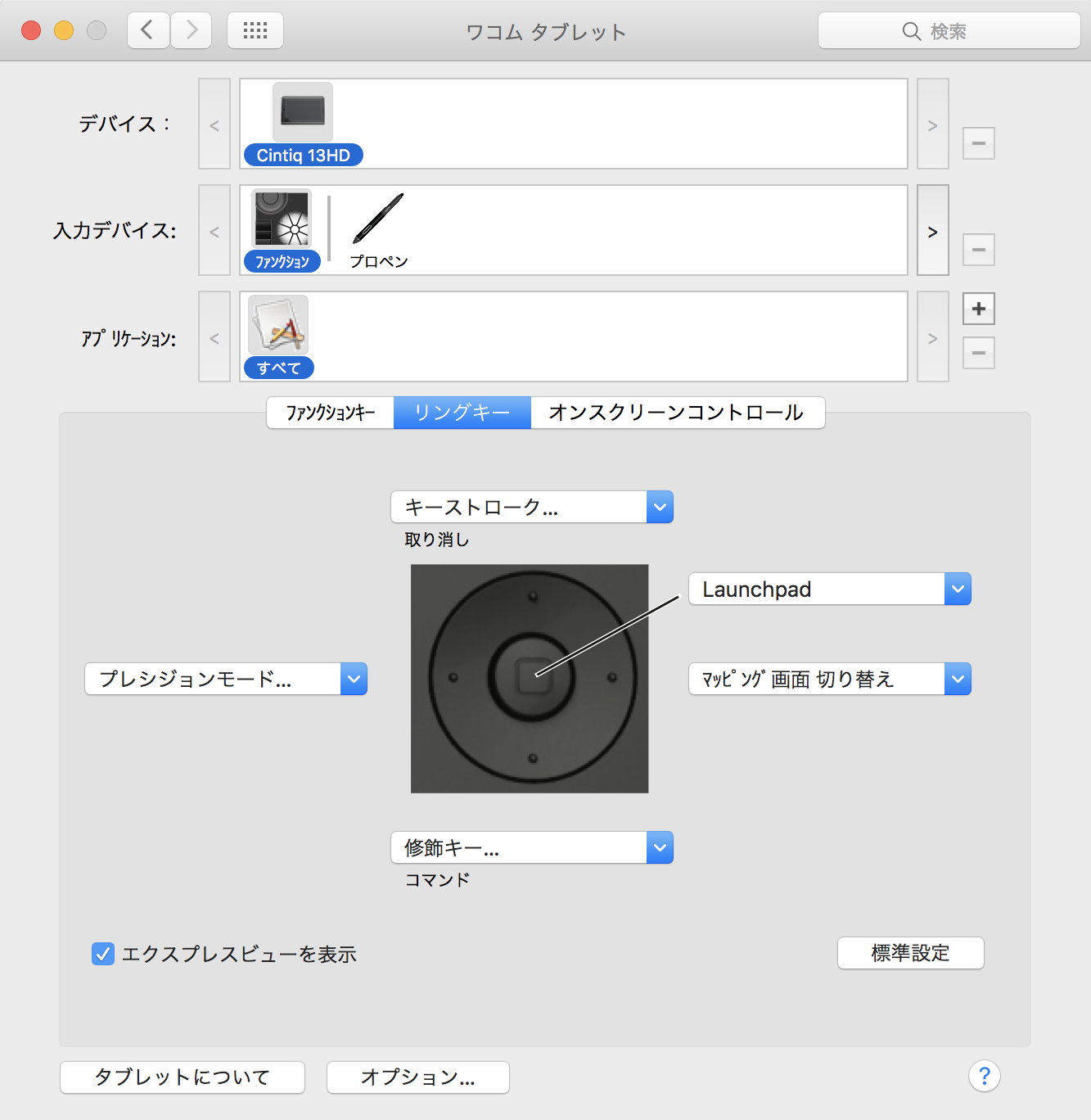The height and width of the screenshot is (1120, 1091).
Task: Switch to the オンスクリーンコントロール tab
Action: click(x=677, y=413)
